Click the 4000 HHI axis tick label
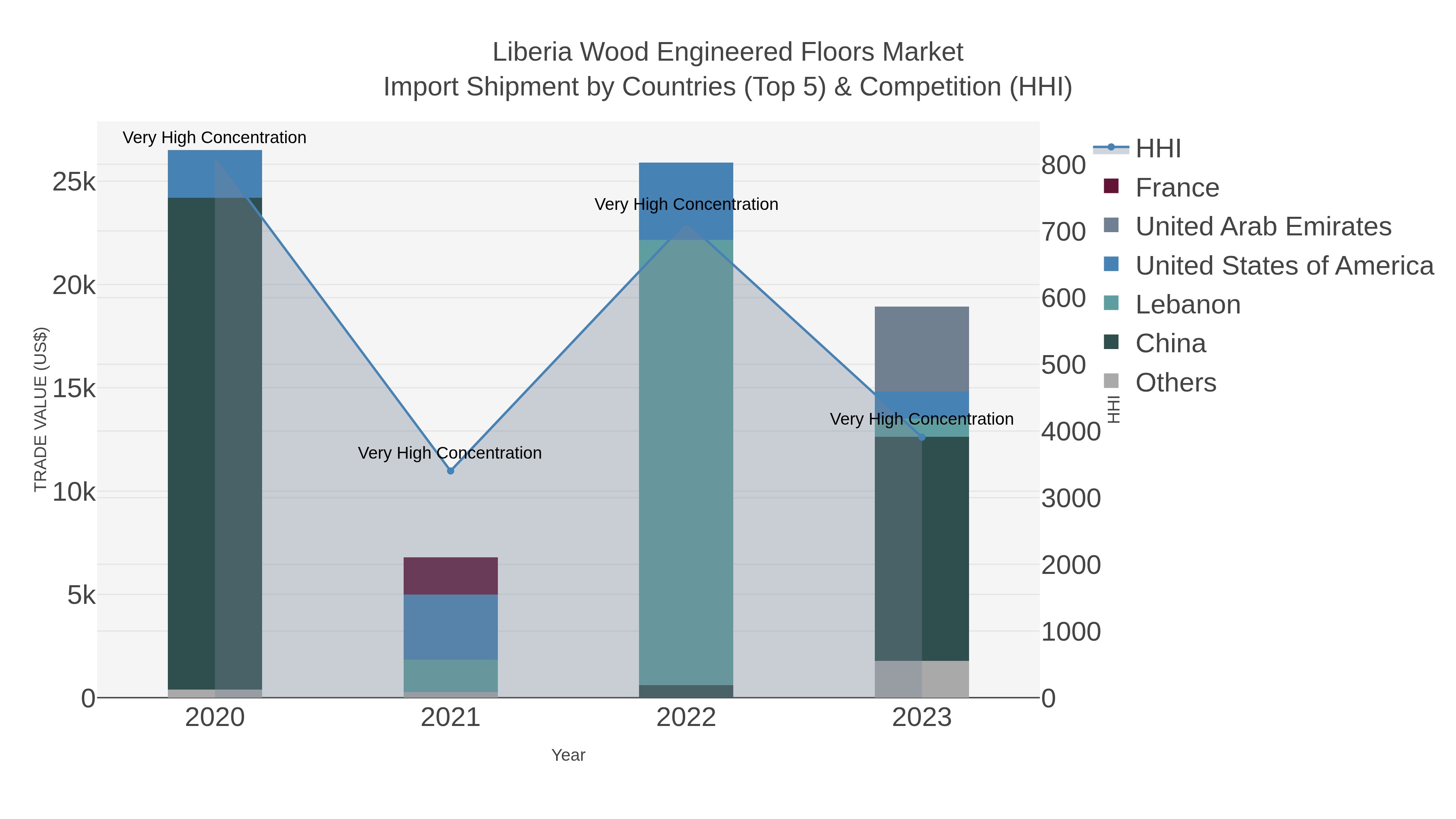 [x=1071, y=431]
